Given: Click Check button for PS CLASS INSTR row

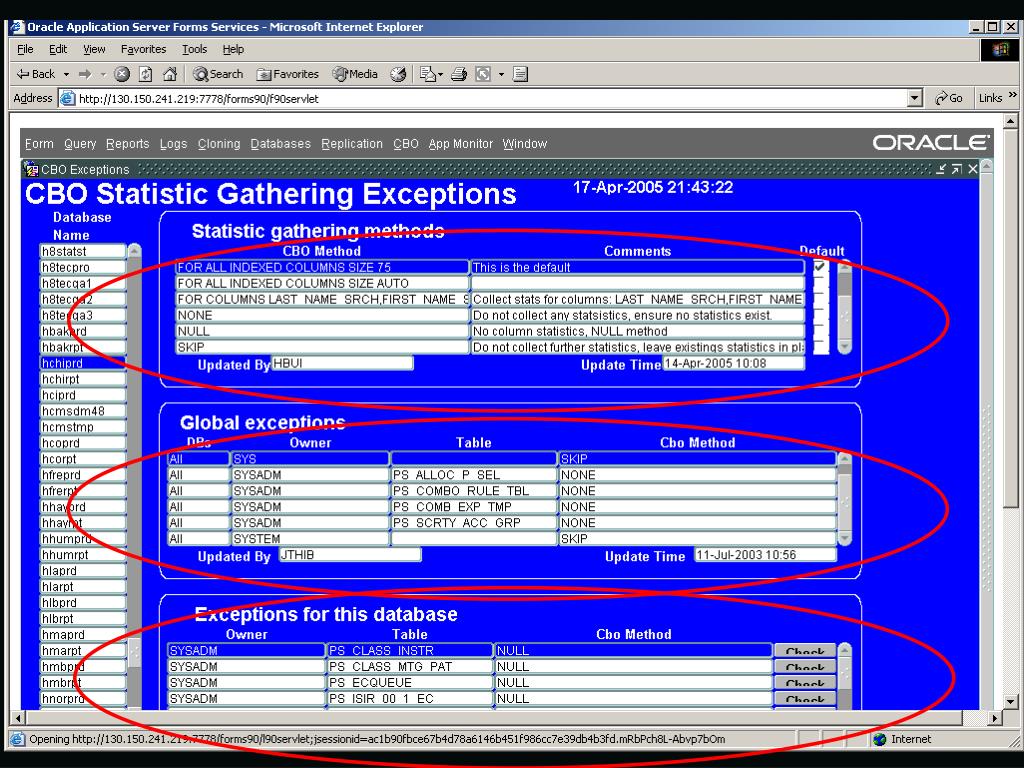Looking at the screenshot, I should (805, 650).
